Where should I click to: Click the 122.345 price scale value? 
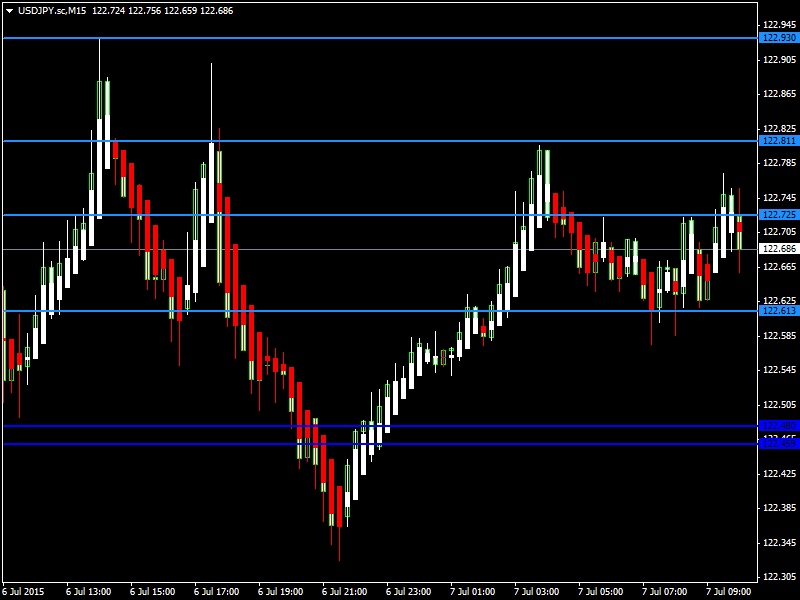point(778,542)
